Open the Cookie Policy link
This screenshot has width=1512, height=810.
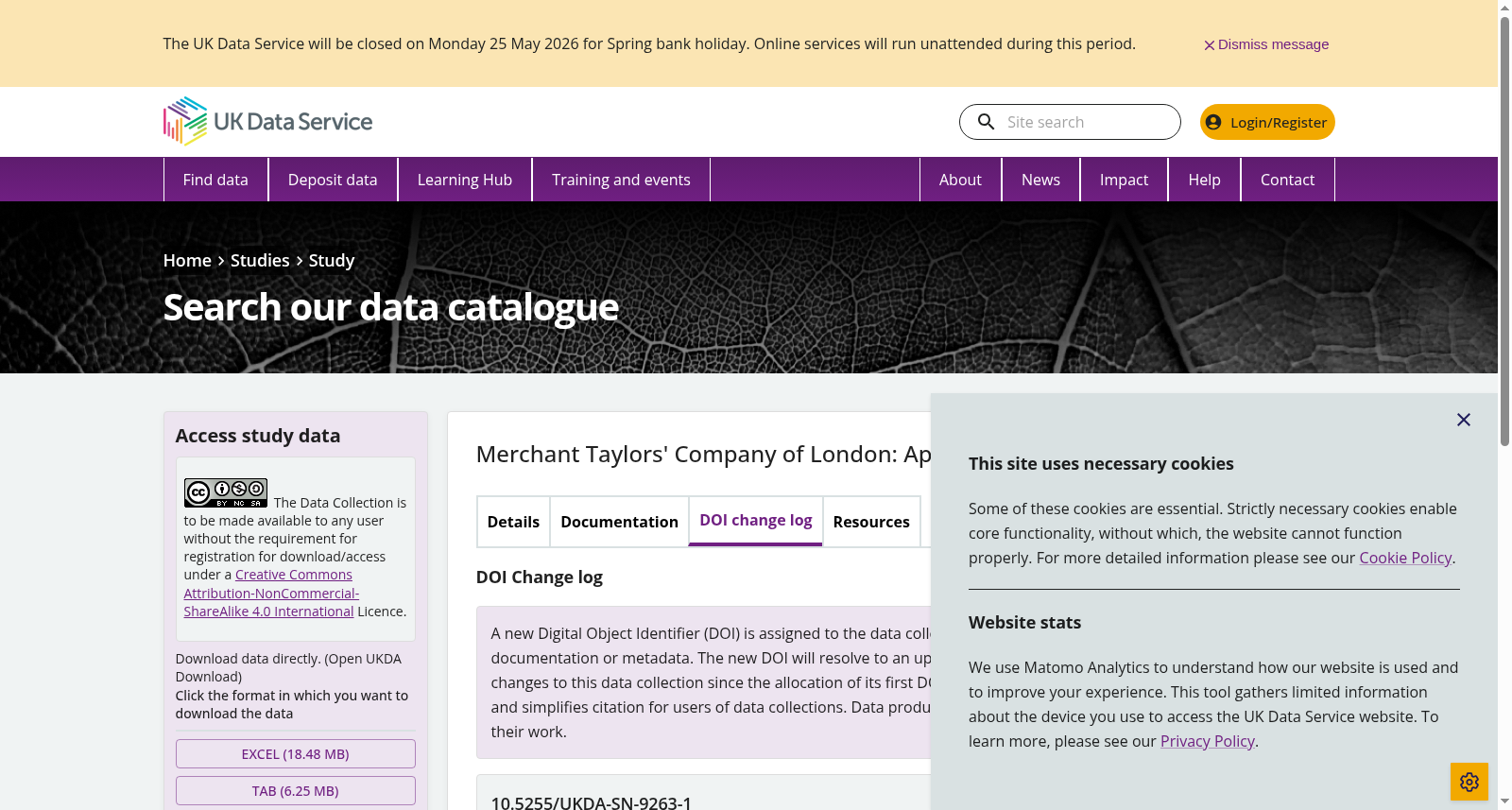point(1405,558)
